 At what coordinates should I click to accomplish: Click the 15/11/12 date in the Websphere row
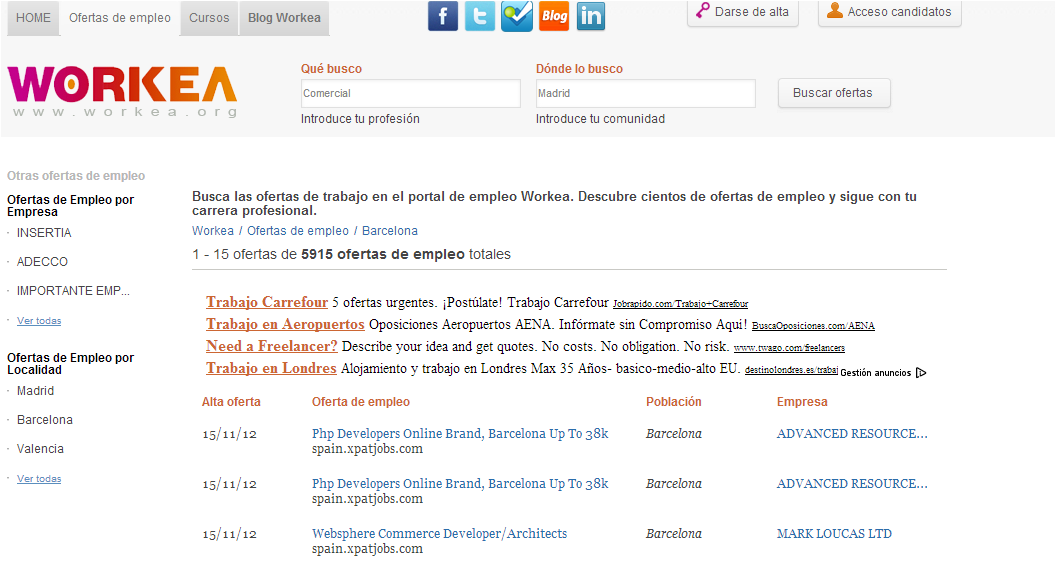230,534
